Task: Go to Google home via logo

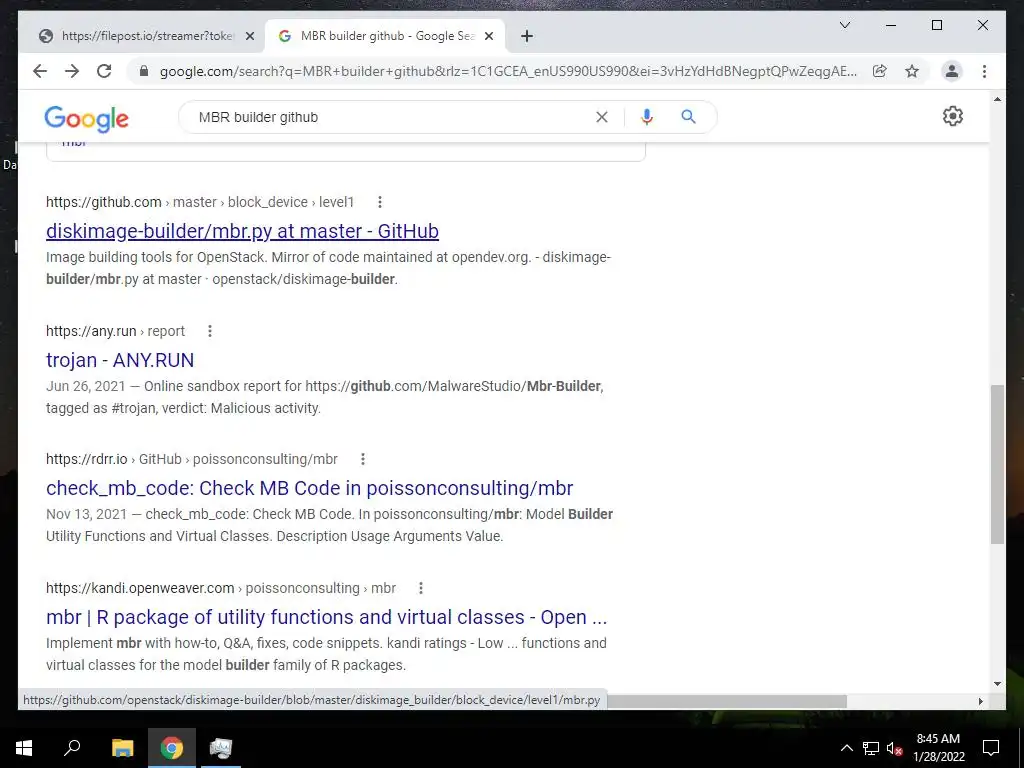Action: point(86,118)
